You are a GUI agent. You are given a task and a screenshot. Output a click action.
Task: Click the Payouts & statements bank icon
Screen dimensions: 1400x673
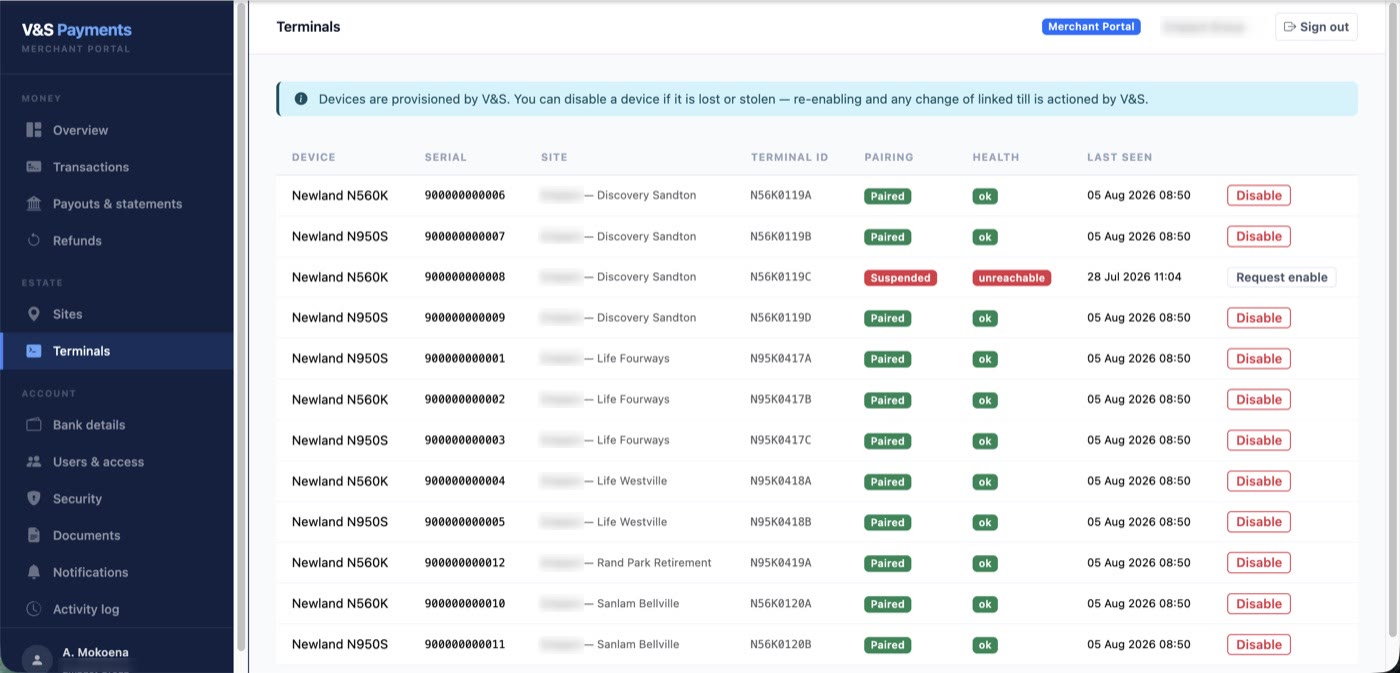[x=34, y=204]
